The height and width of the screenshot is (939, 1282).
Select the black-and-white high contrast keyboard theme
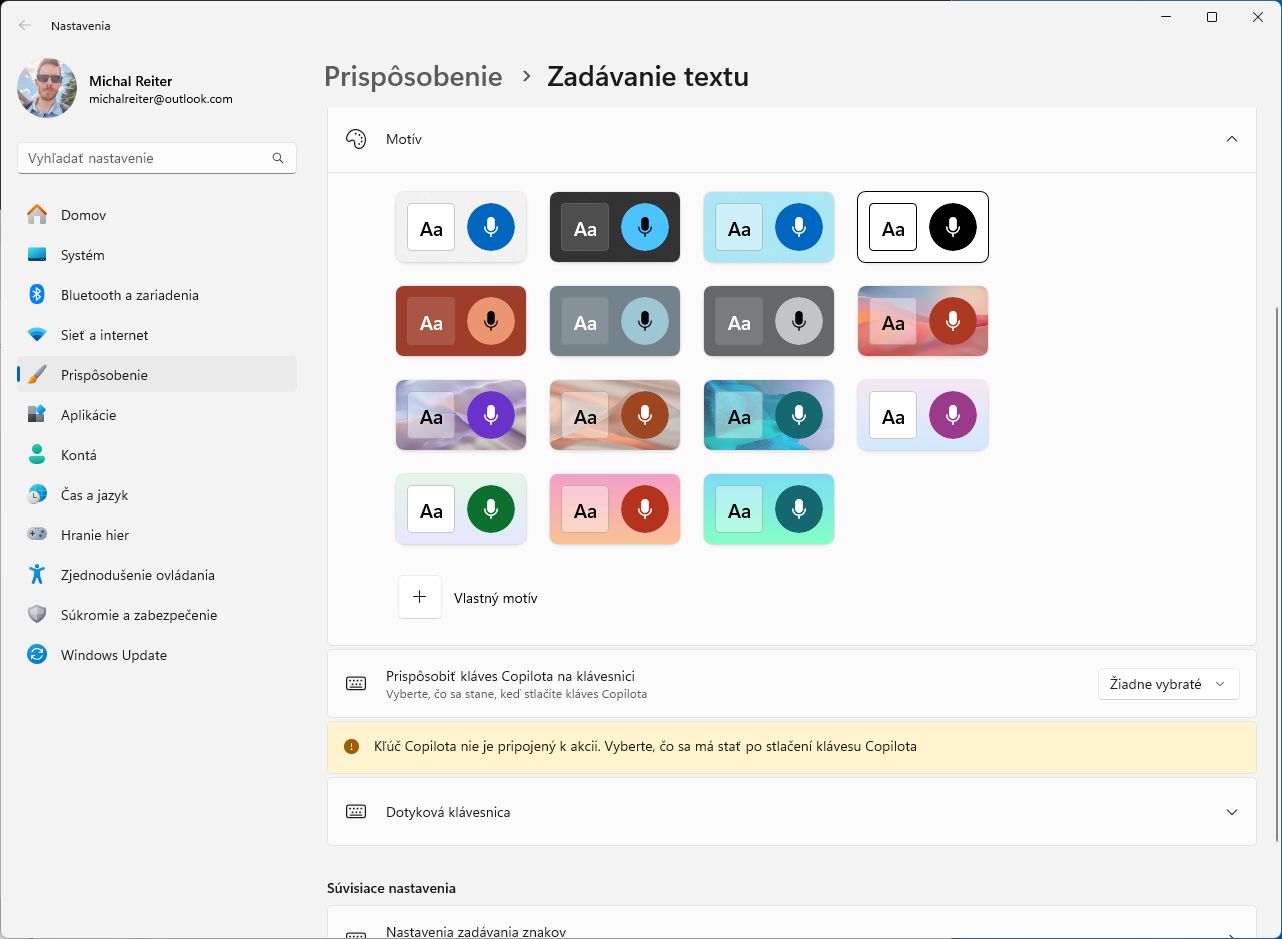pos(922,227)
